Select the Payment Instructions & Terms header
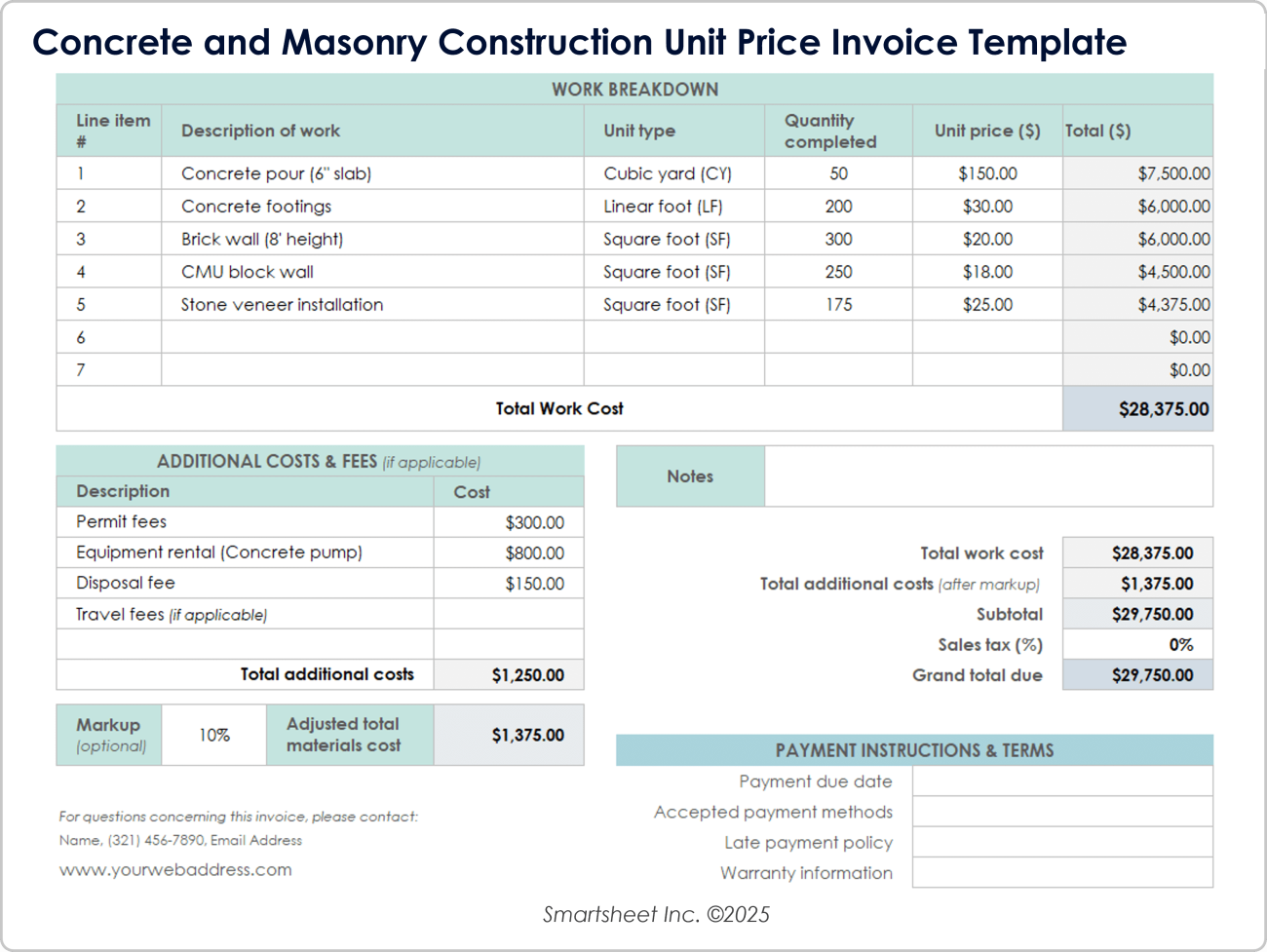The width and height of the screenshot is (1267, 952). pyautogui.click(x=914, y=750)
